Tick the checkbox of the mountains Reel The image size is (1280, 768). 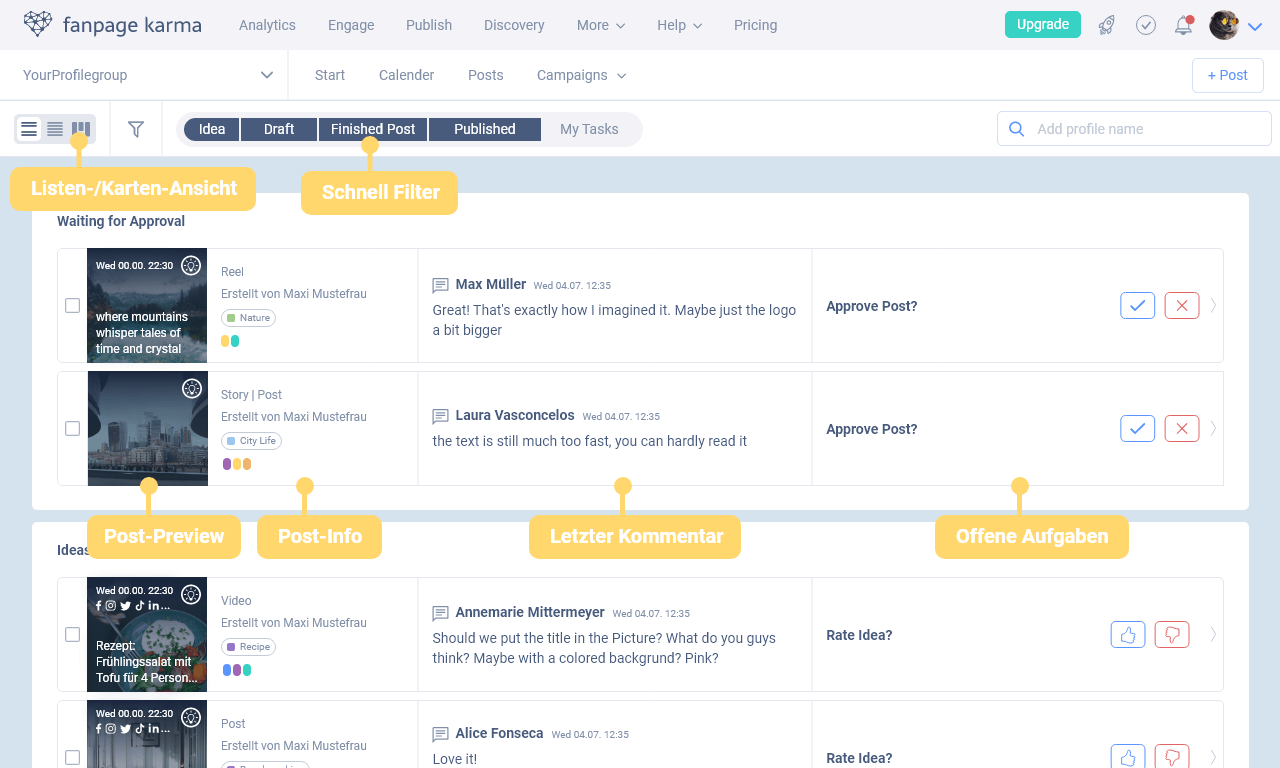pos(72,305)
